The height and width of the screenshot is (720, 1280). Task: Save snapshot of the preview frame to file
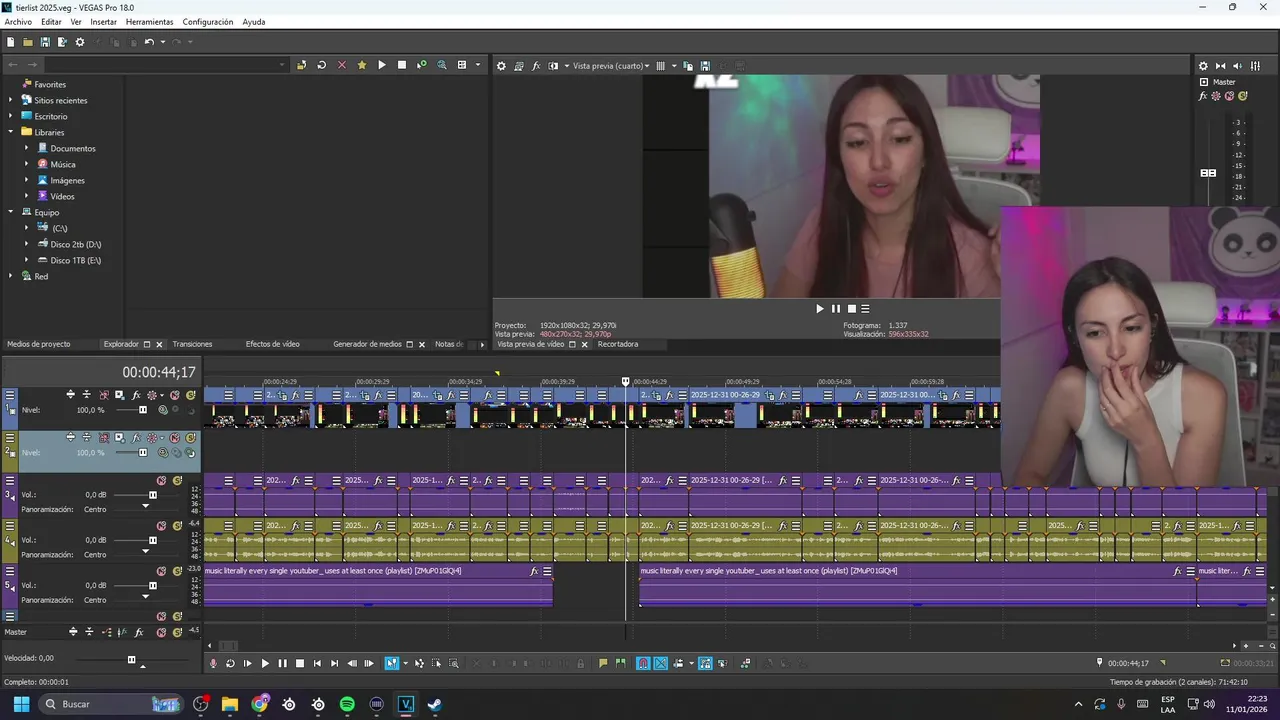[x=705, y=66]
